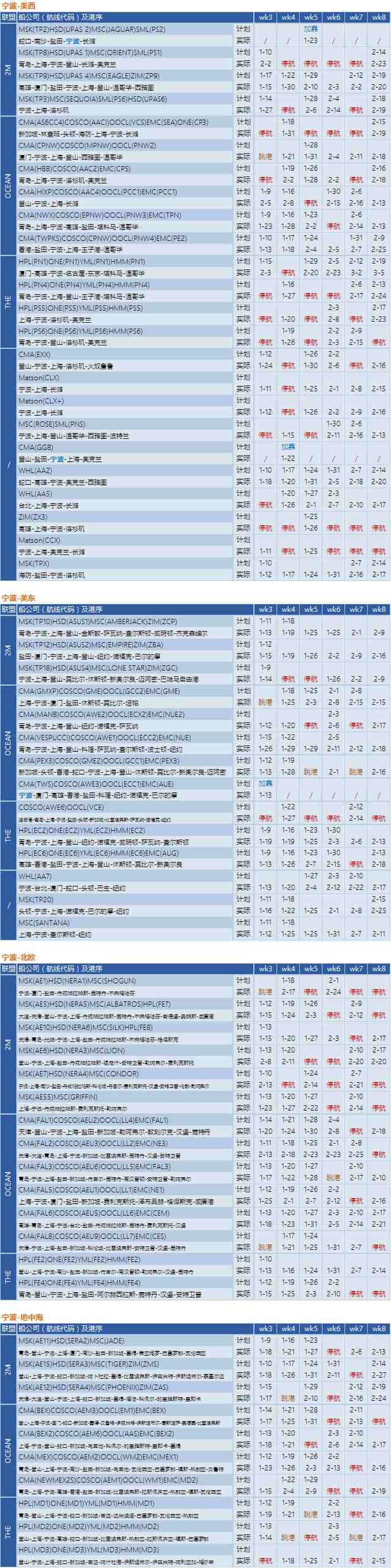The height and width of the screenshot is (1568, 391).
Task: Select the 宁波-北欧 section title
Action: click(18, 958)
